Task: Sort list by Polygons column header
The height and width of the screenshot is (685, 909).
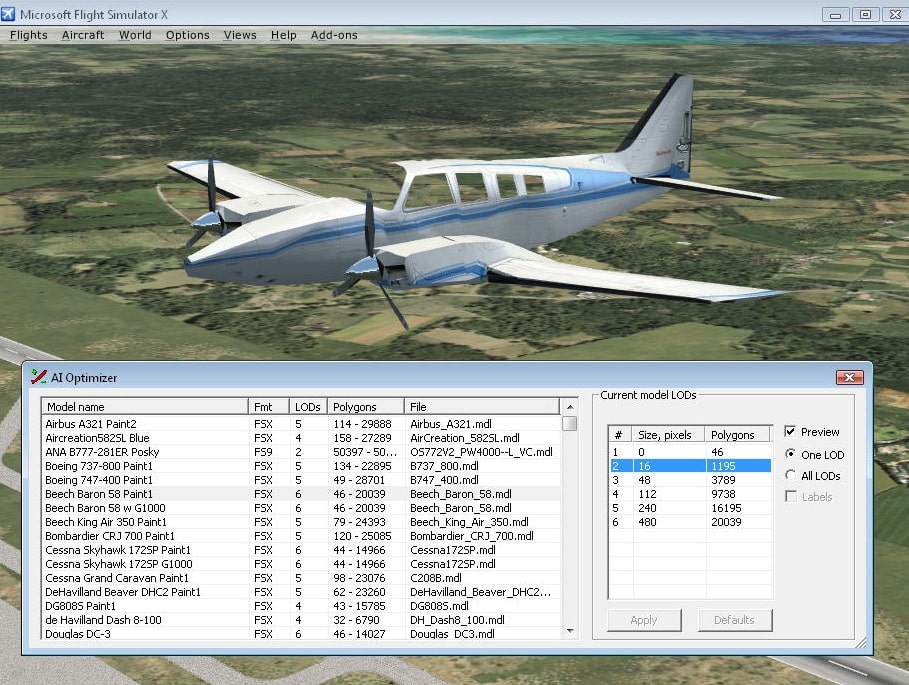Action: click(365, 407)
